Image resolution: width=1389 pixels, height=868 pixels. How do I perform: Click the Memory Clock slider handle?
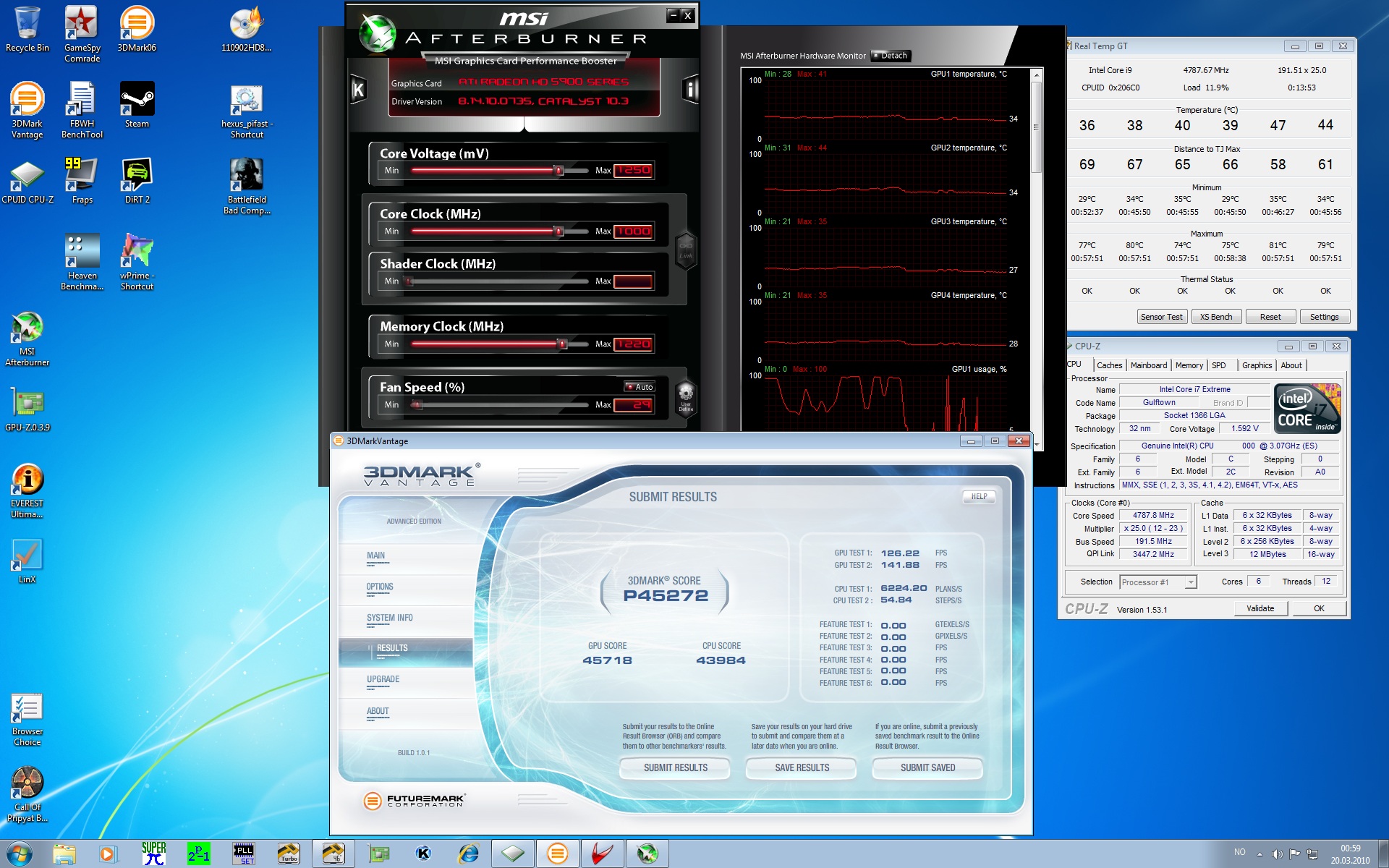pyautogui.click(x=562, y=344)
